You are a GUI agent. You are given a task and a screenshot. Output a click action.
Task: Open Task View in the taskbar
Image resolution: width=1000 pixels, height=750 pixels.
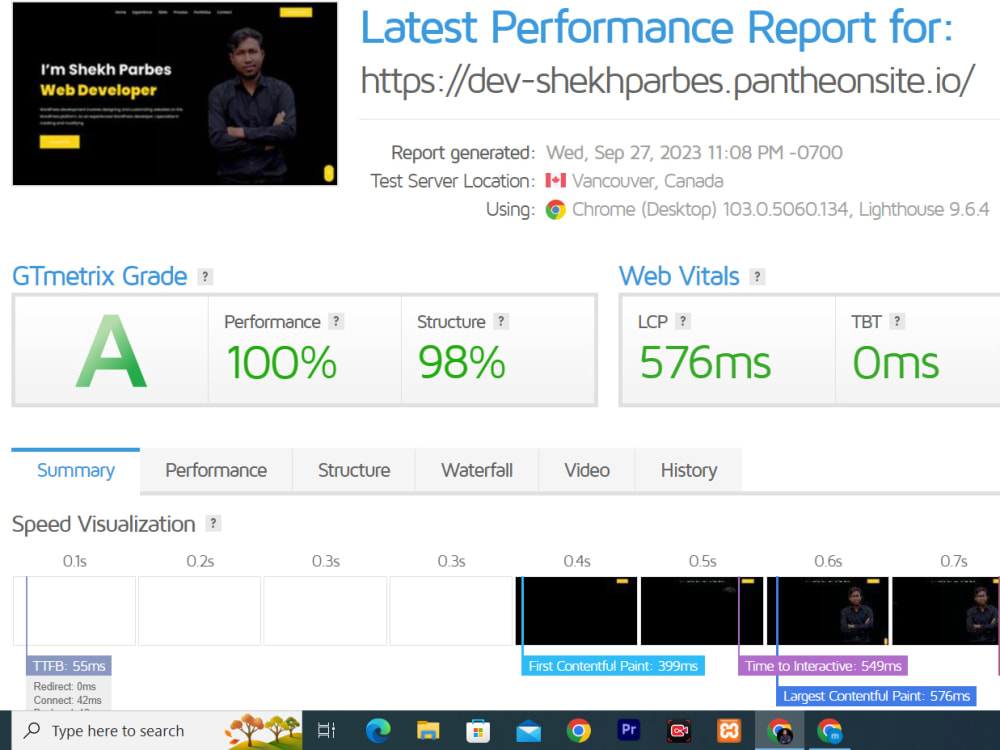tap(326, 730)
